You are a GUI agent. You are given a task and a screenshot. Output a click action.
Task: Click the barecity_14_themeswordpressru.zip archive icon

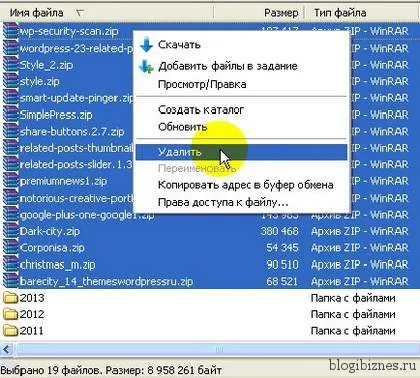pos(11,281)
